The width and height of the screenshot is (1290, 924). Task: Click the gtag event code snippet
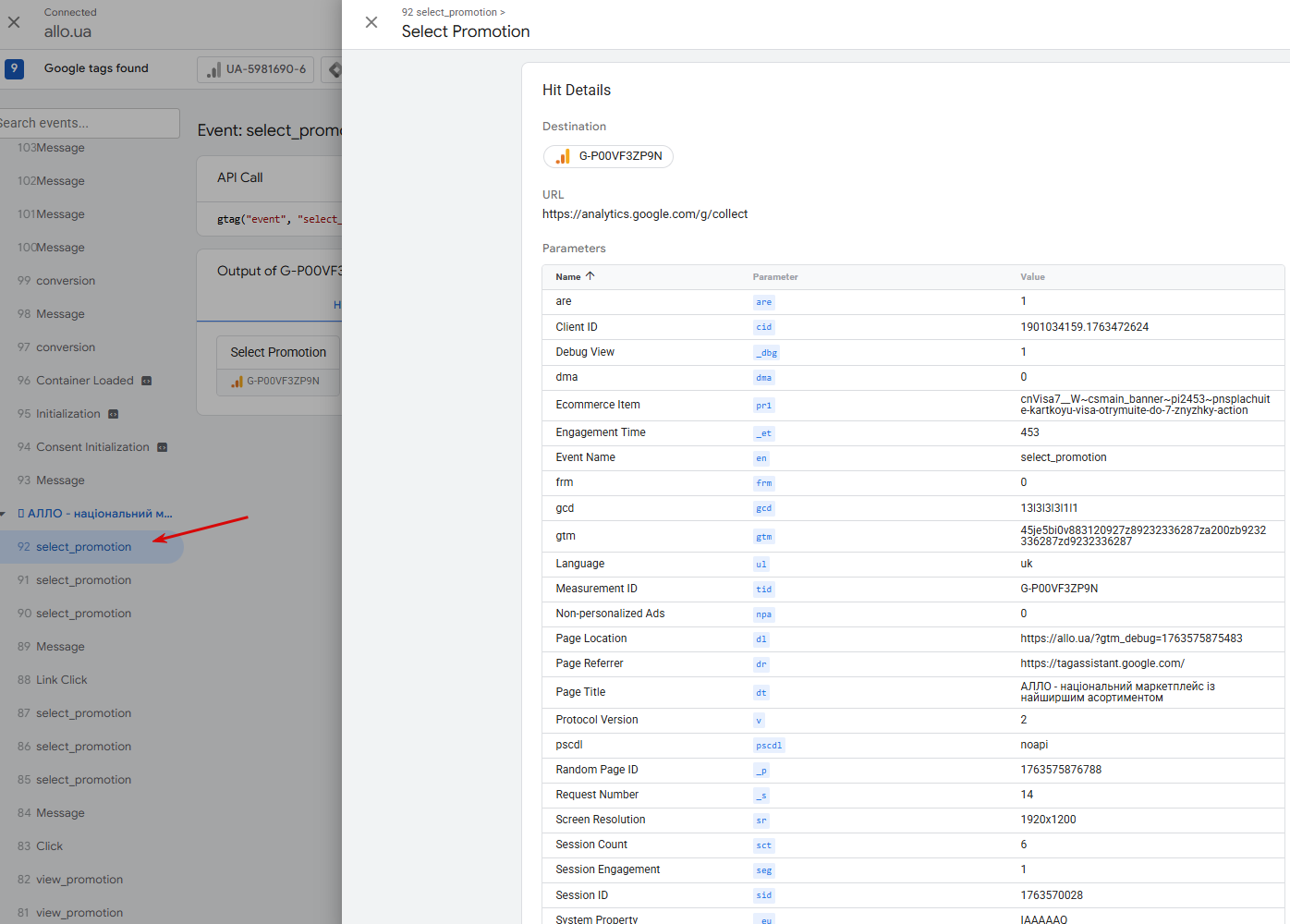pos(279,219)
